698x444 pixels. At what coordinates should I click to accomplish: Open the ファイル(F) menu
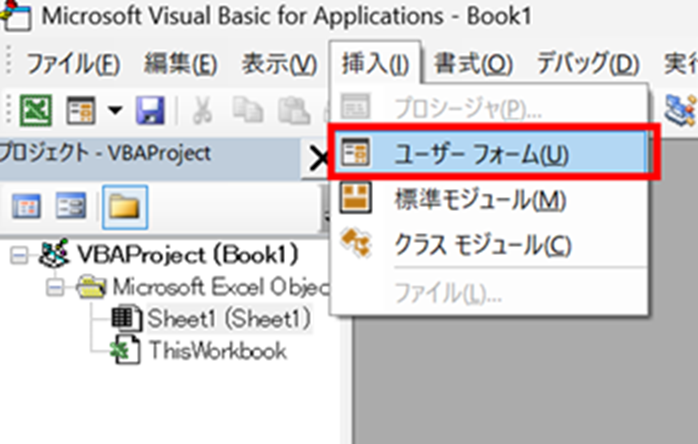click(73, 64)
